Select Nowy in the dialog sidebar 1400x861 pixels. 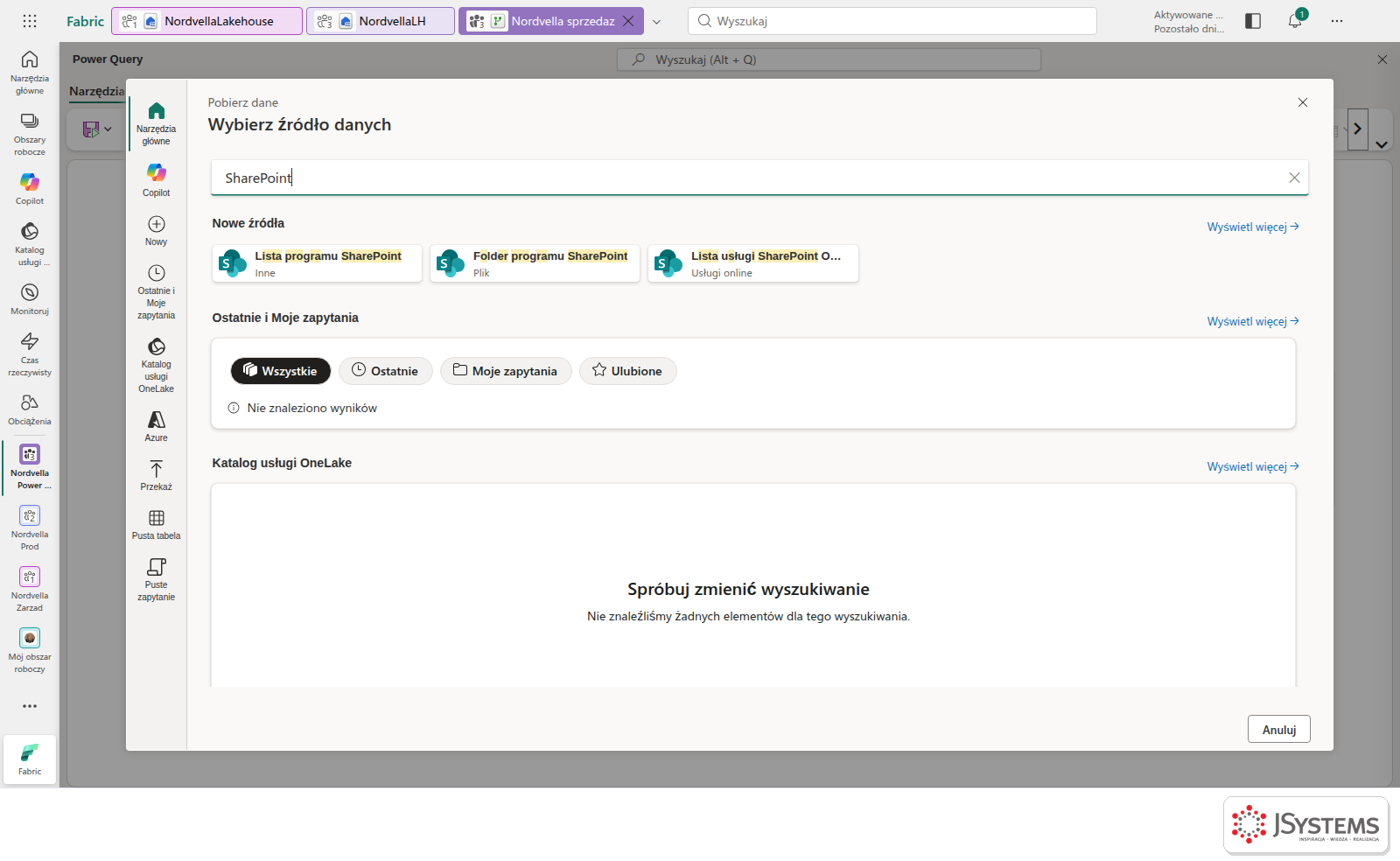[157, 231]
